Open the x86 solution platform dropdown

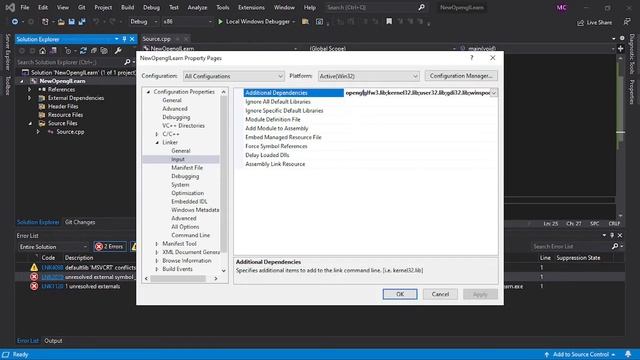tap(187, 22)
